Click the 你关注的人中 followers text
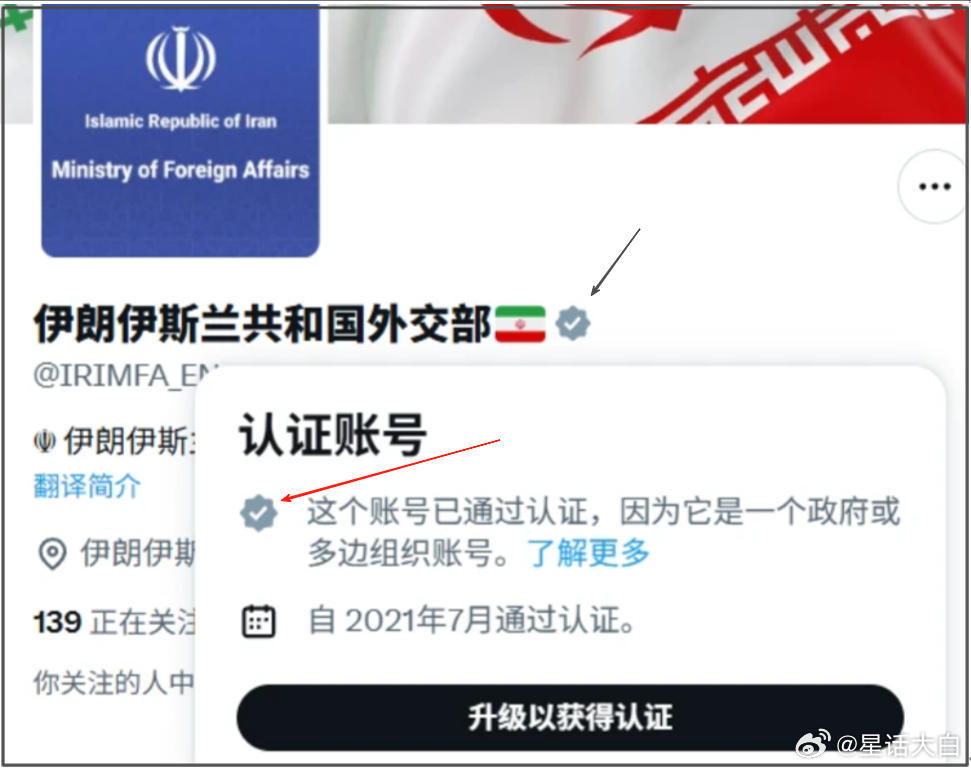The width and height of the screenshot is (971, 768). point(114,683)
